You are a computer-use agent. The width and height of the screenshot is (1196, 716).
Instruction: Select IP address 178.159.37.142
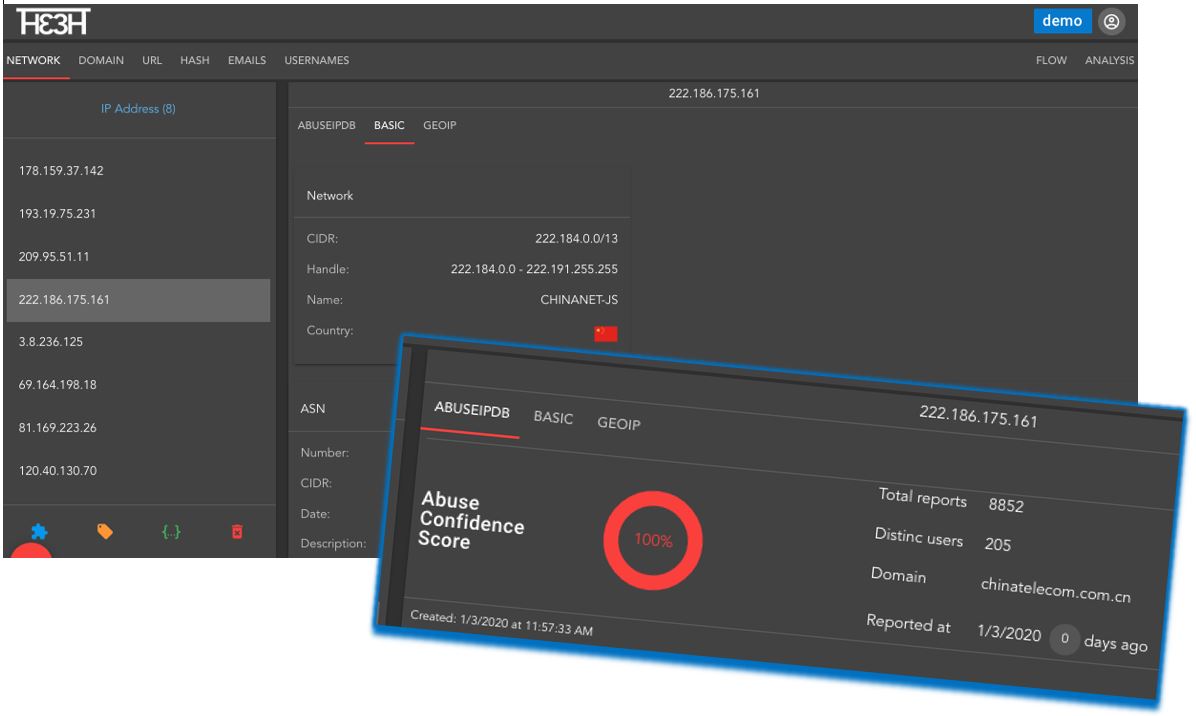pyautogui.click(x=61, y=170)
